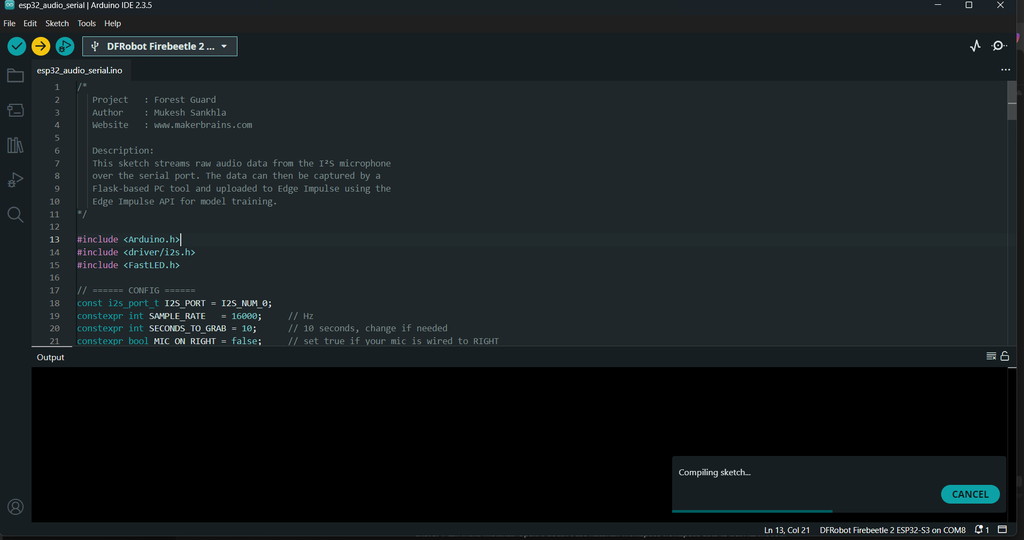Click the Ln 13, Col 21 status entry
Screen dimensions: 1024x540
coord(786,530)
